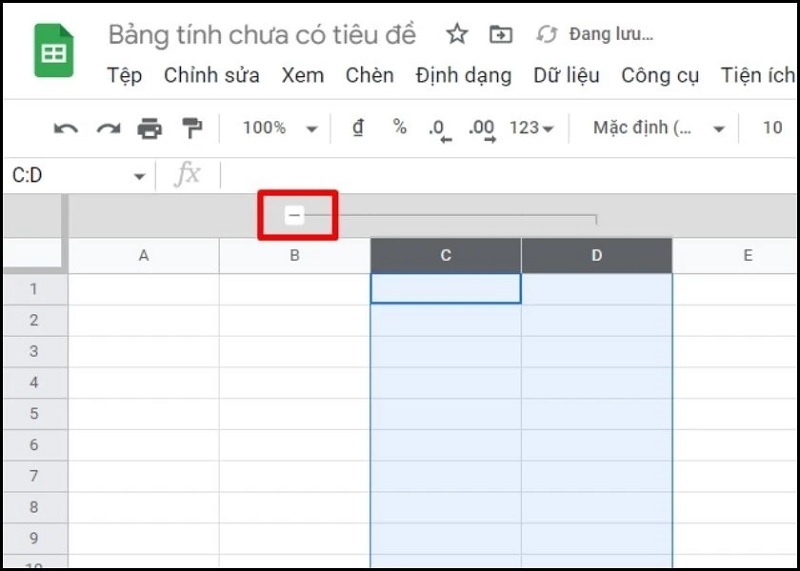Open the 123 number format dropdown
Viewport: 800px width, 571px height.
530,128
